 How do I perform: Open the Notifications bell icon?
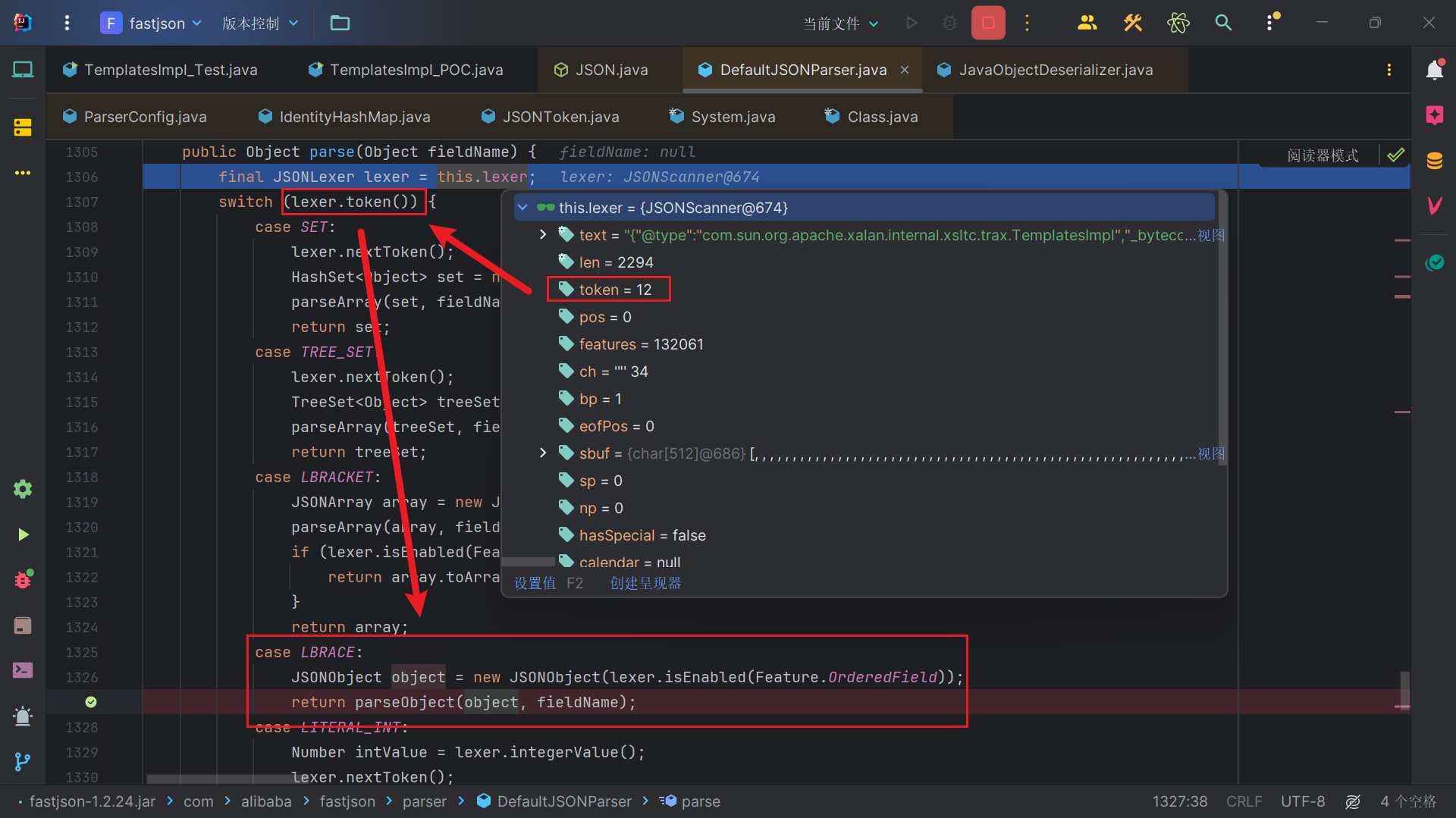(1435, 70)
